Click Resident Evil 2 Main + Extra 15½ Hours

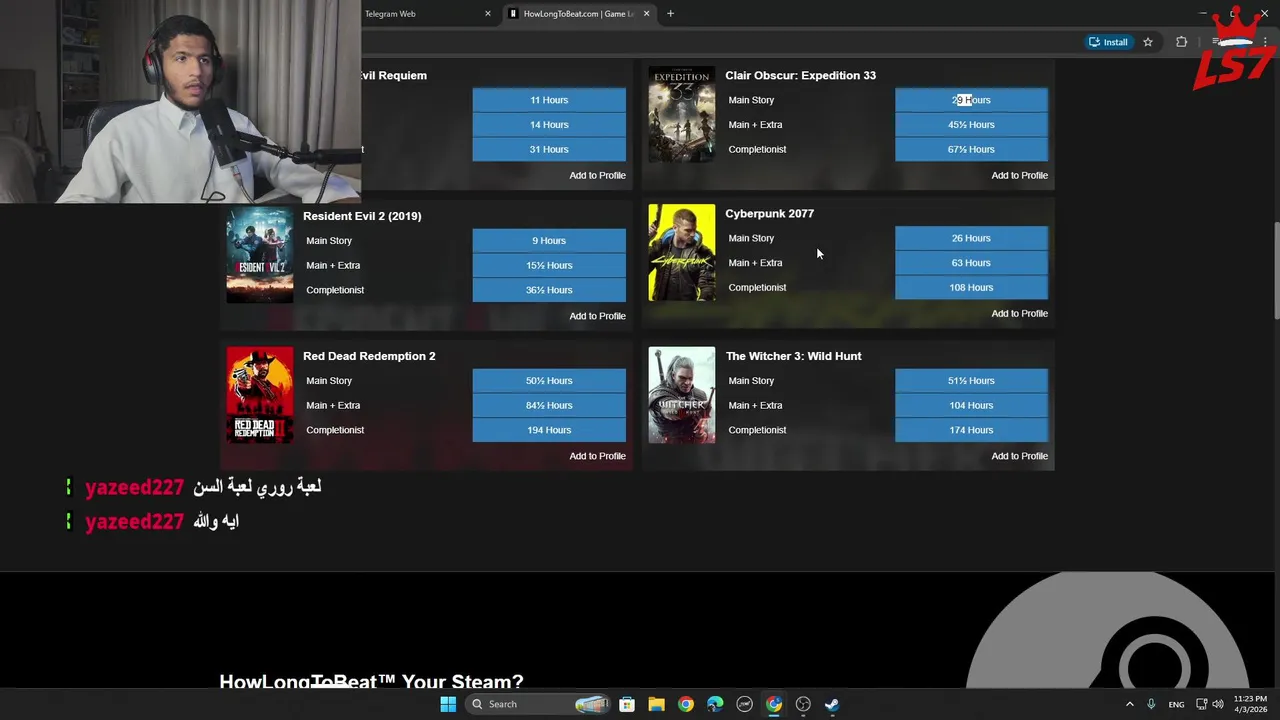(549, 265)
